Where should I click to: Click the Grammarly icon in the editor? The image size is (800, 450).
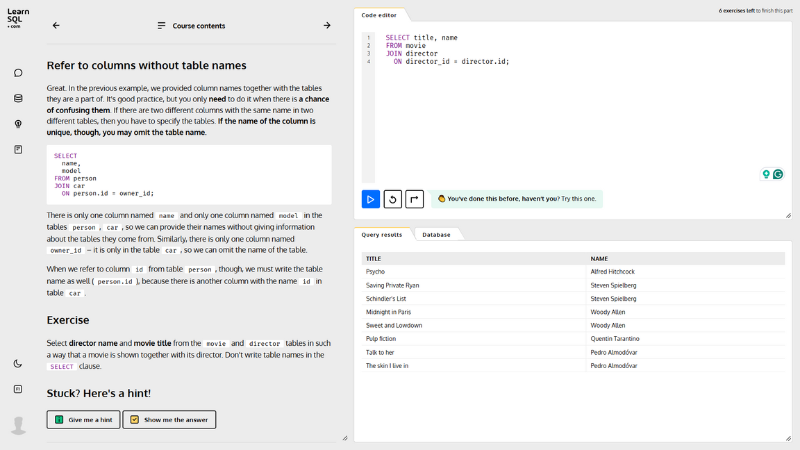tap(778, 174)
